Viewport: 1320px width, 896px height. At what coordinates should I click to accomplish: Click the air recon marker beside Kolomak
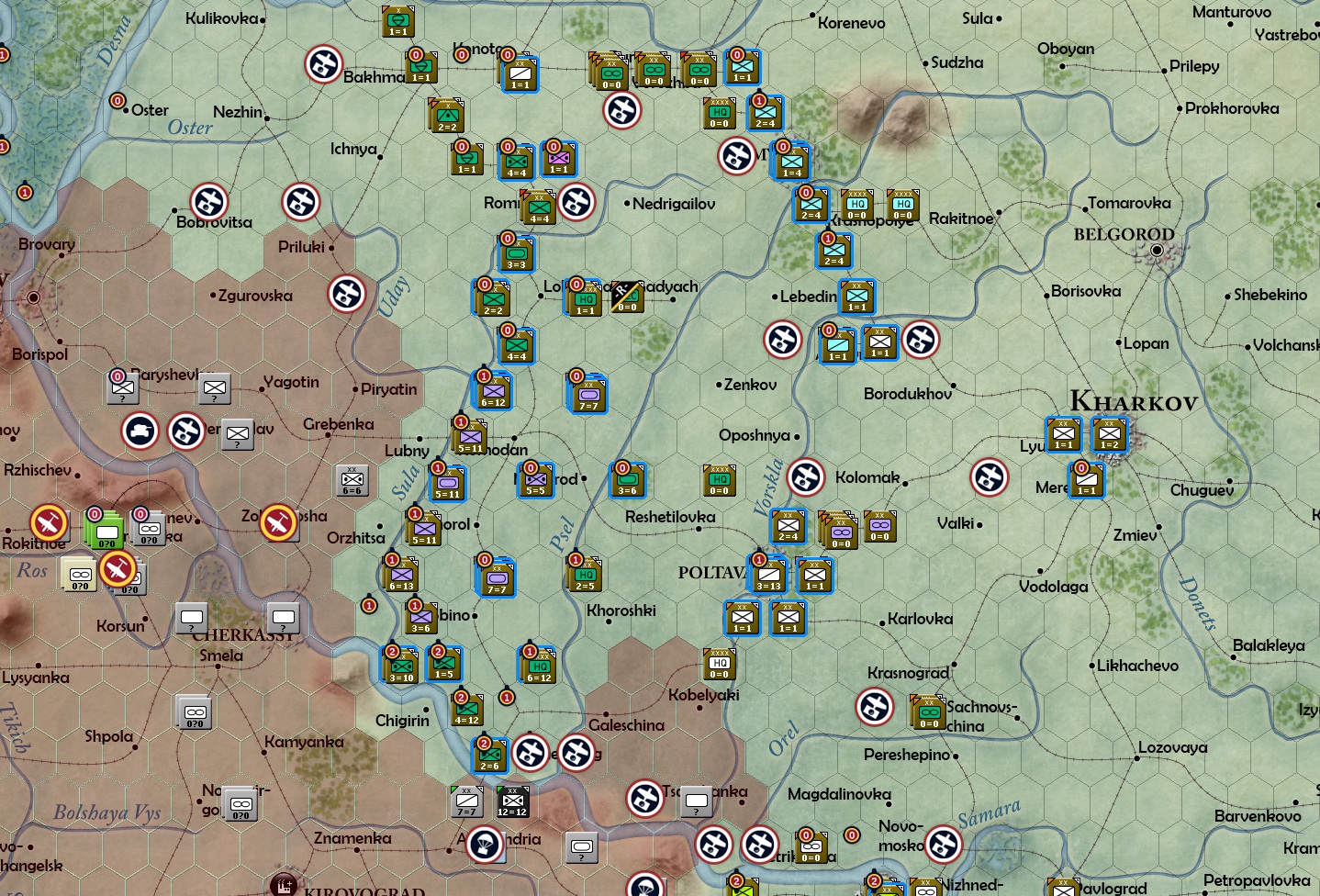coord(806,477)
